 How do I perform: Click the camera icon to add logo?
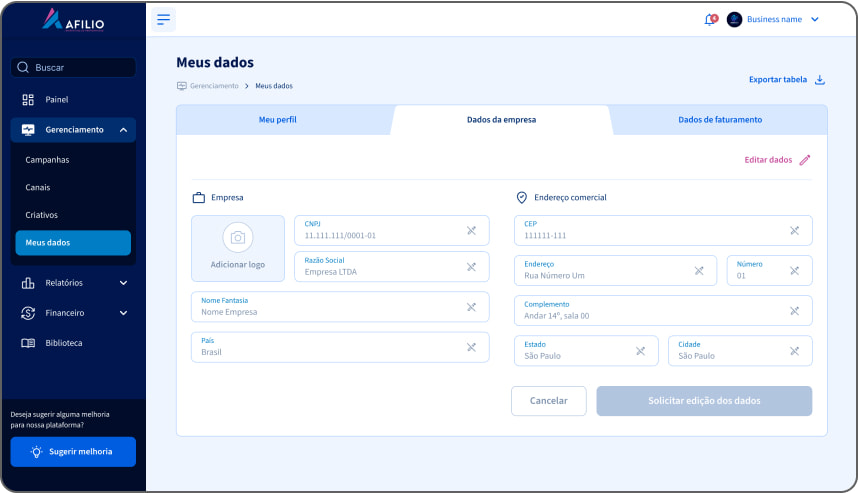[237, 237]
